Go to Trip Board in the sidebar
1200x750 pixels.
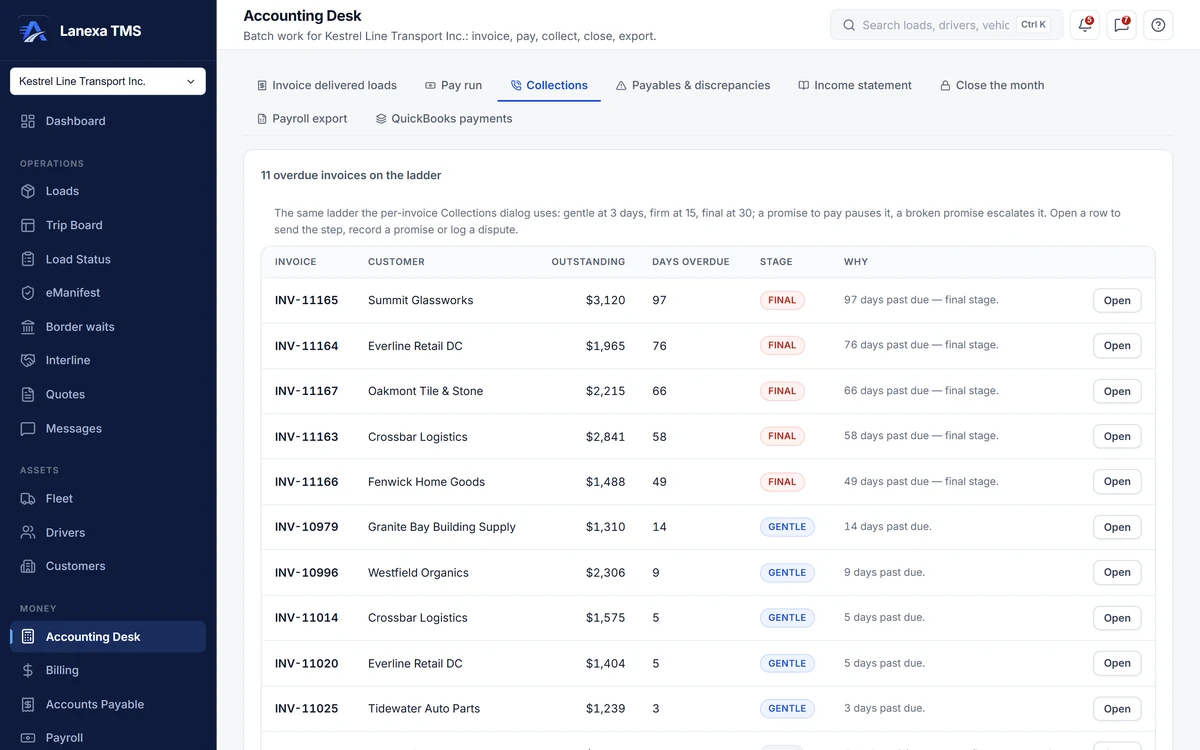point(108,225)
